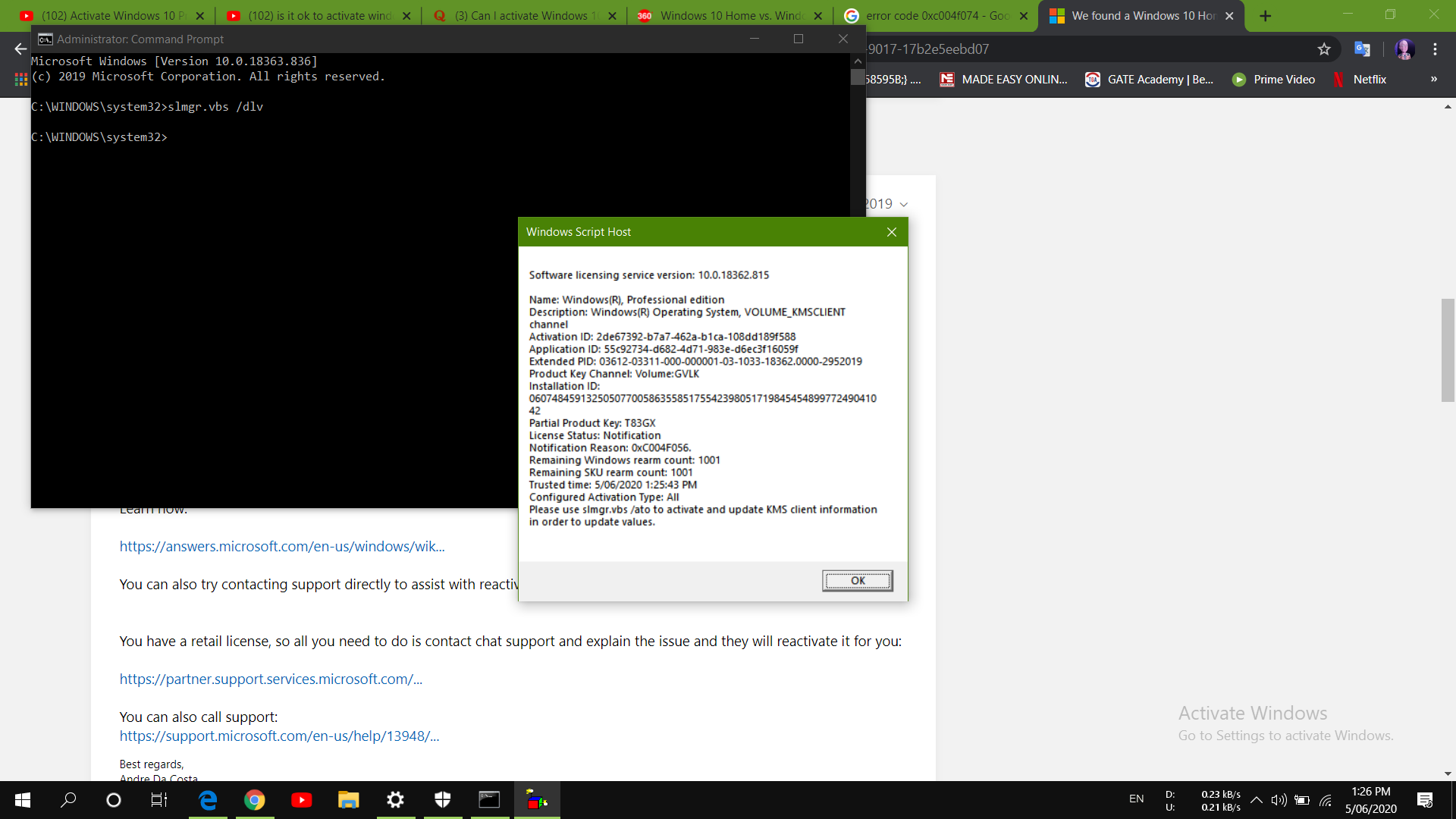Go back in Chrome
This screenshot has height=819, width=1456.
pyautogui.click(x=20, y=49)
